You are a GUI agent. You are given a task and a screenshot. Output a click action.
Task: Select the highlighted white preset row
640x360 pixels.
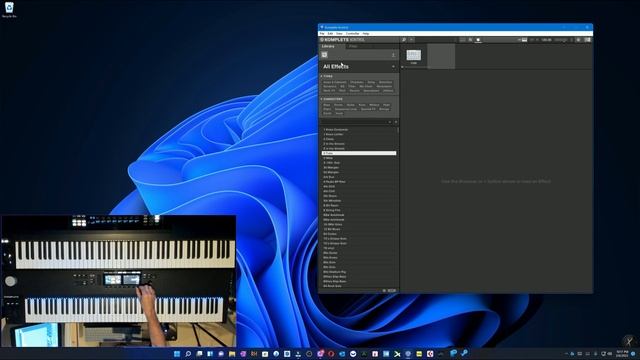click(x=359, y=153)
